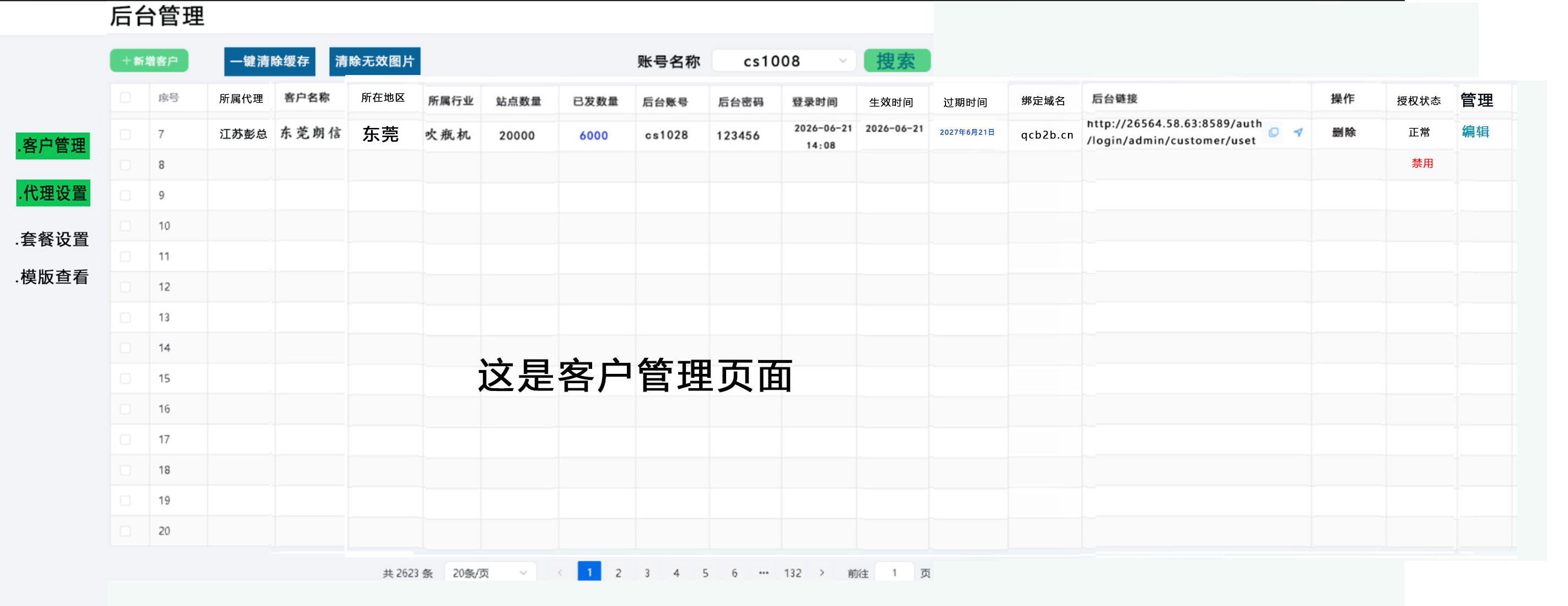Go to page 2 in pagination
1568x606 pixels.
click(x=618, y=572)
